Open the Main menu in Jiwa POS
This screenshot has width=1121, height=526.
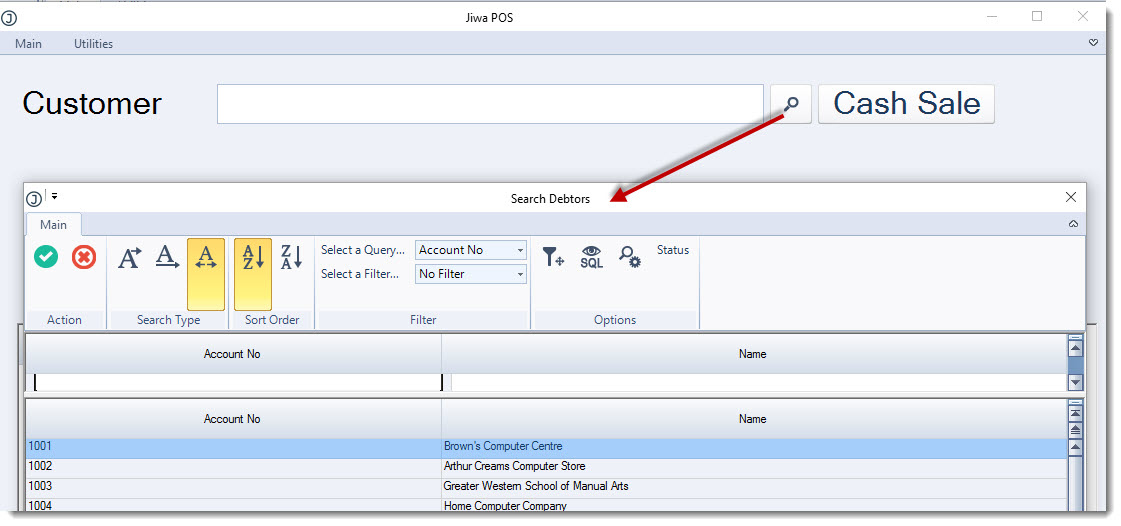pyautogui.click(x=29, y=44)
